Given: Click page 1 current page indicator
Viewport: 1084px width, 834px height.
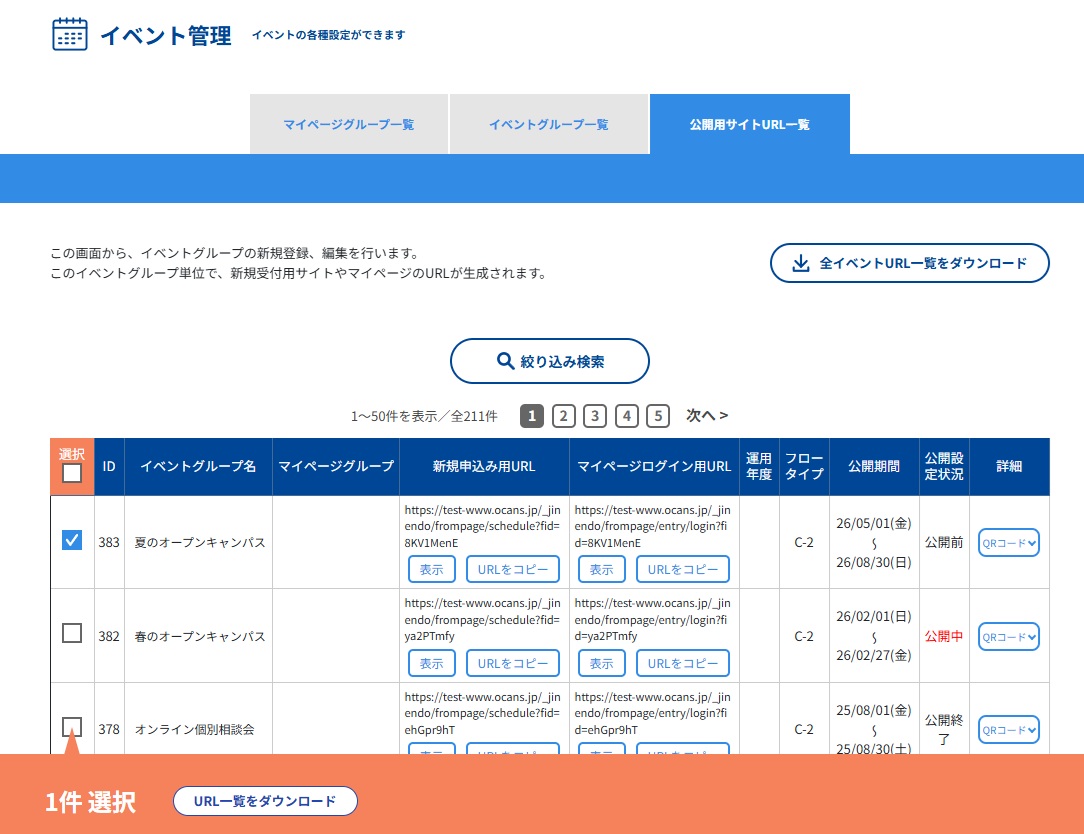Looking at the screenshot, I should [532, 416].
